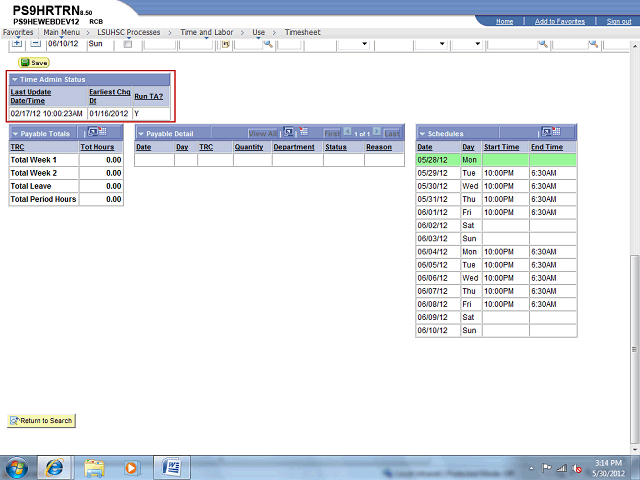Collapse the Payable Totals section
Image resolution: width=640 pixels, height=480 pixels.
pos(15,133)
